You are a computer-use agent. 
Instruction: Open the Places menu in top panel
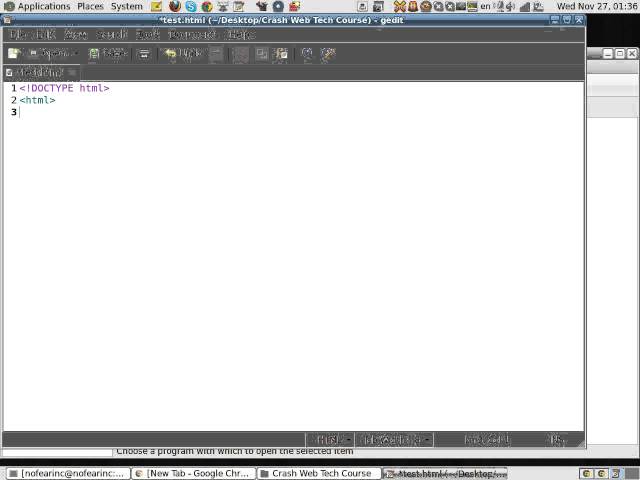click(90, 6)
